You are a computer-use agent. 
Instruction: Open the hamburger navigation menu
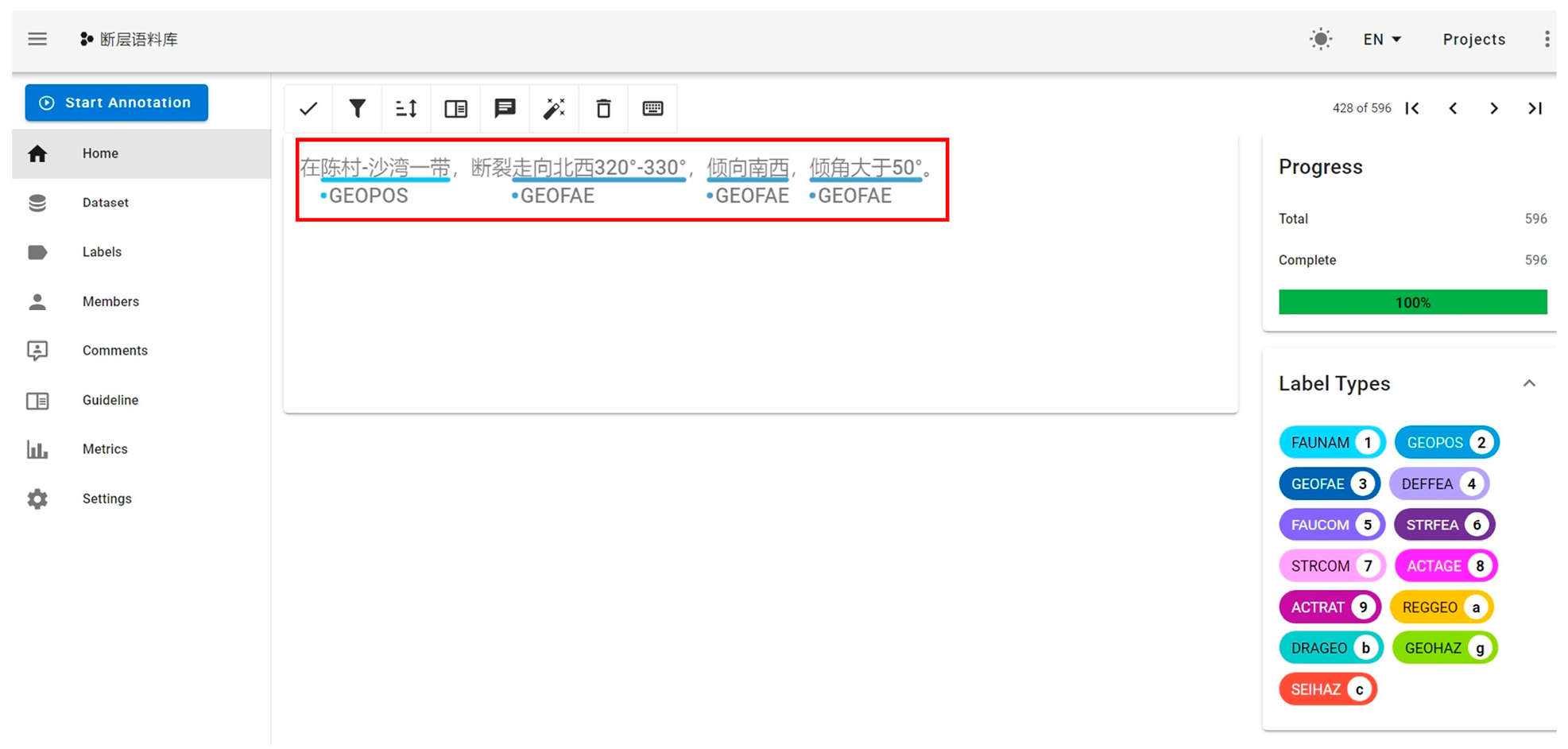click(x=37, y=39)
